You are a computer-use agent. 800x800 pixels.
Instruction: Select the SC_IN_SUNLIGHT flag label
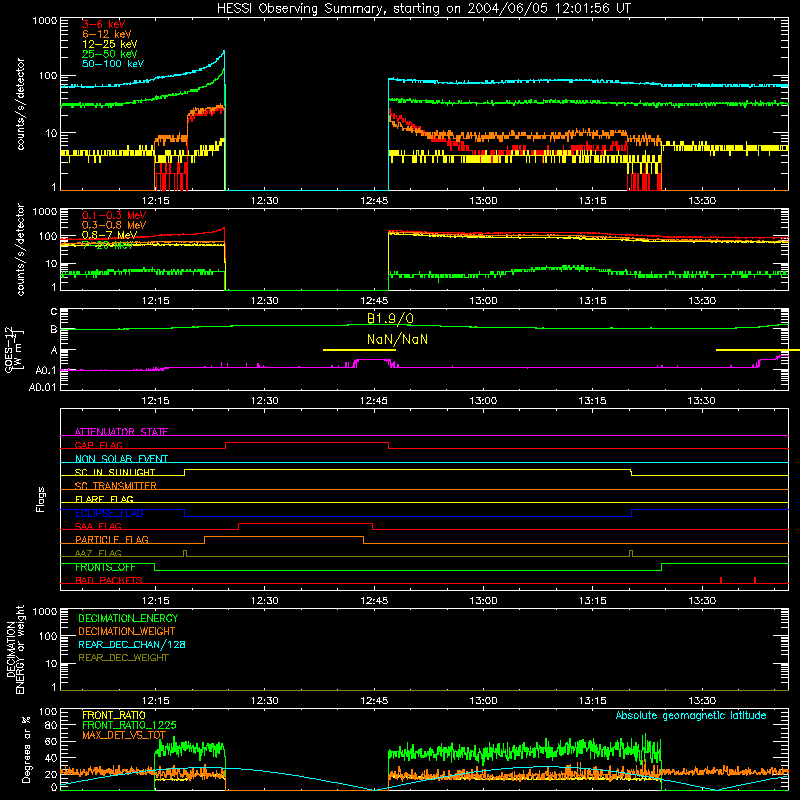(115, 472)
